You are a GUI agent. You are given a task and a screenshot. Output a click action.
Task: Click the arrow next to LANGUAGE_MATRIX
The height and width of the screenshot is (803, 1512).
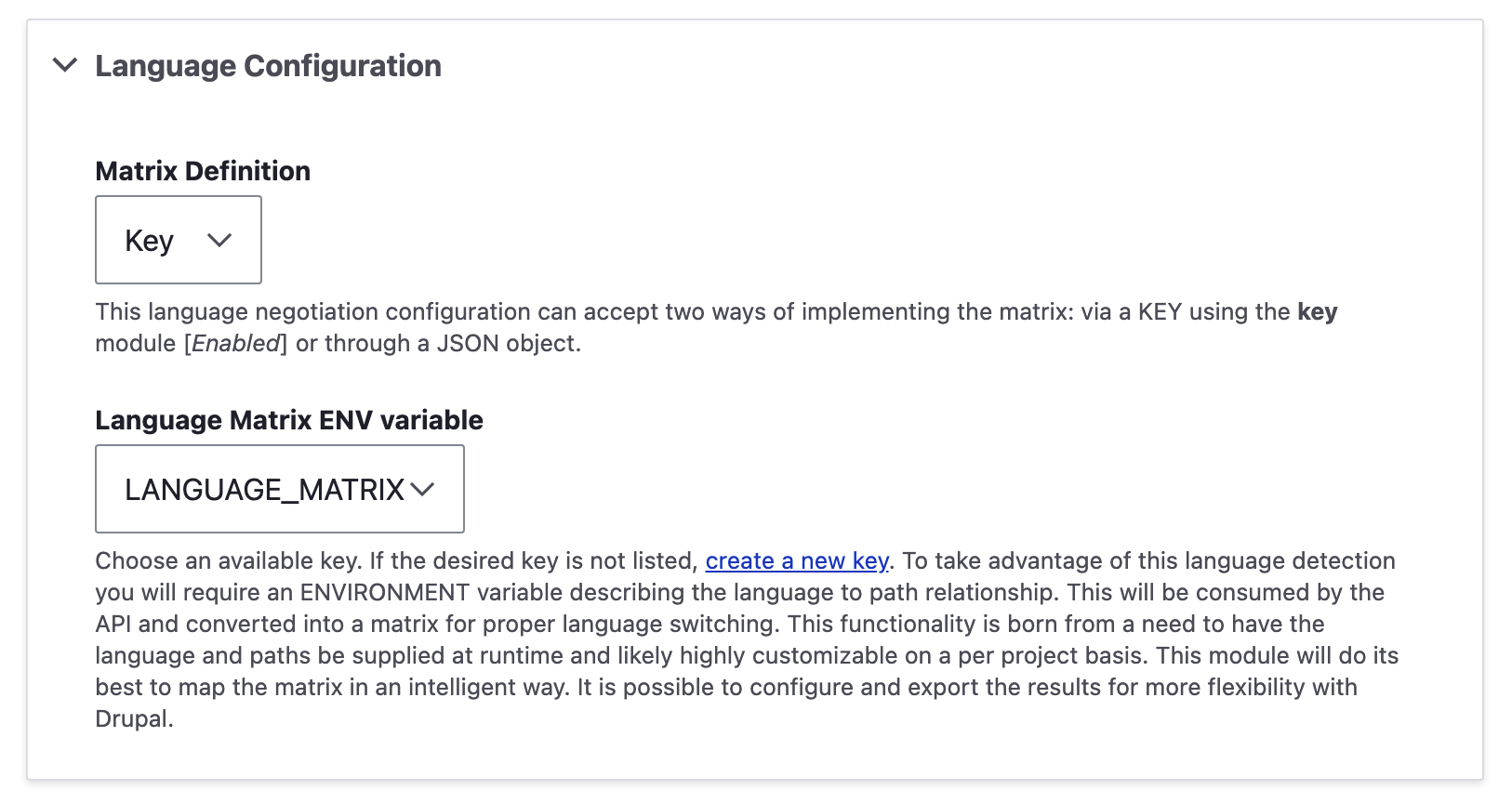click(x=422, y=490)
